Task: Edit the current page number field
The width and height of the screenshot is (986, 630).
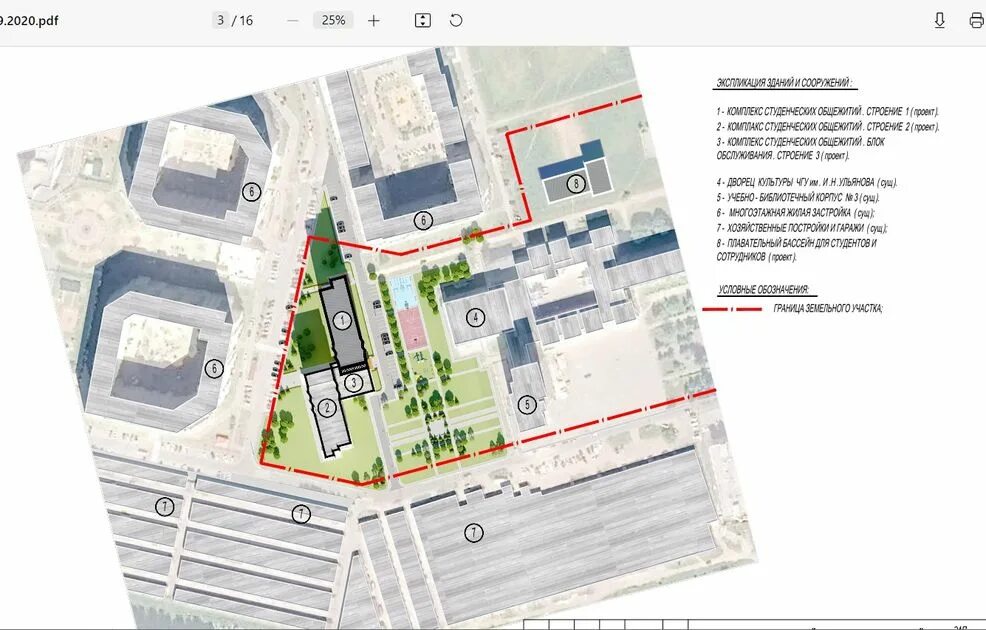Action: click(220, 20)
